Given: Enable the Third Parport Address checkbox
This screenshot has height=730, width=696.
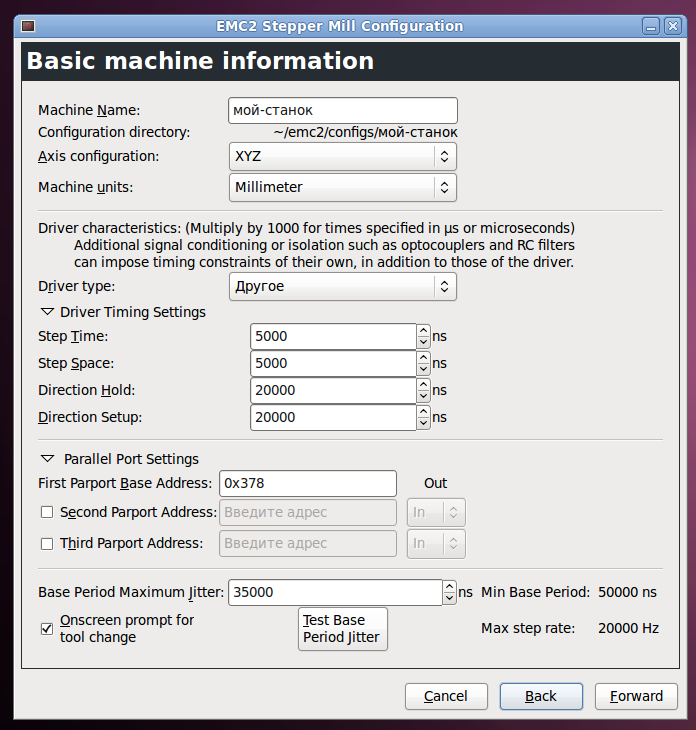Looking at the screenshot, I should click(x=47, y=544).
